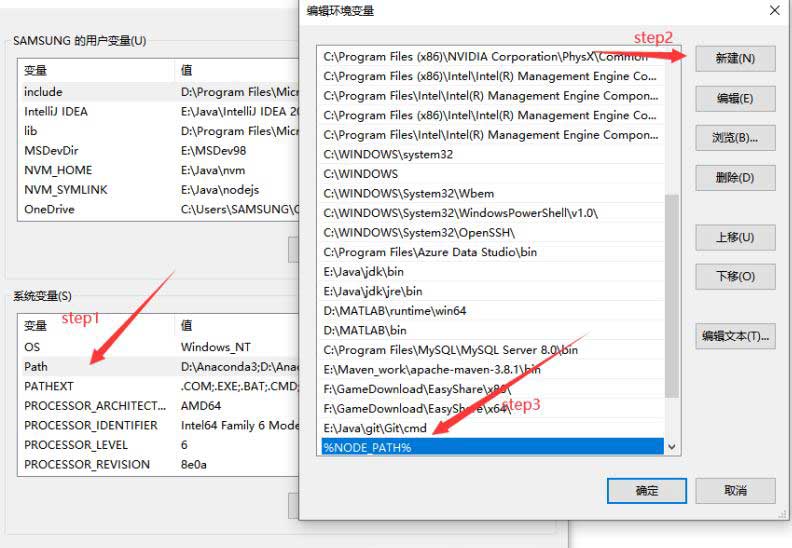Open 编辑文本(T)... edit text button

pos(735,336)
